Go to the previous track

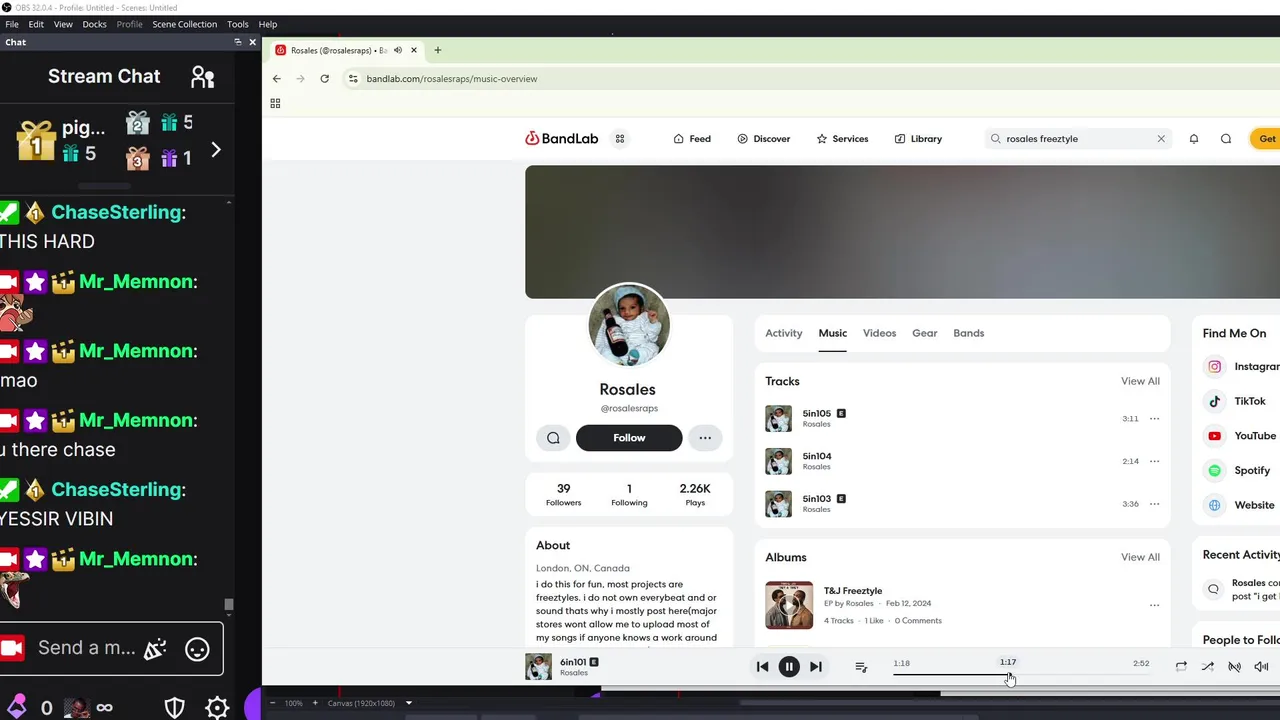(x=762, y=667)
